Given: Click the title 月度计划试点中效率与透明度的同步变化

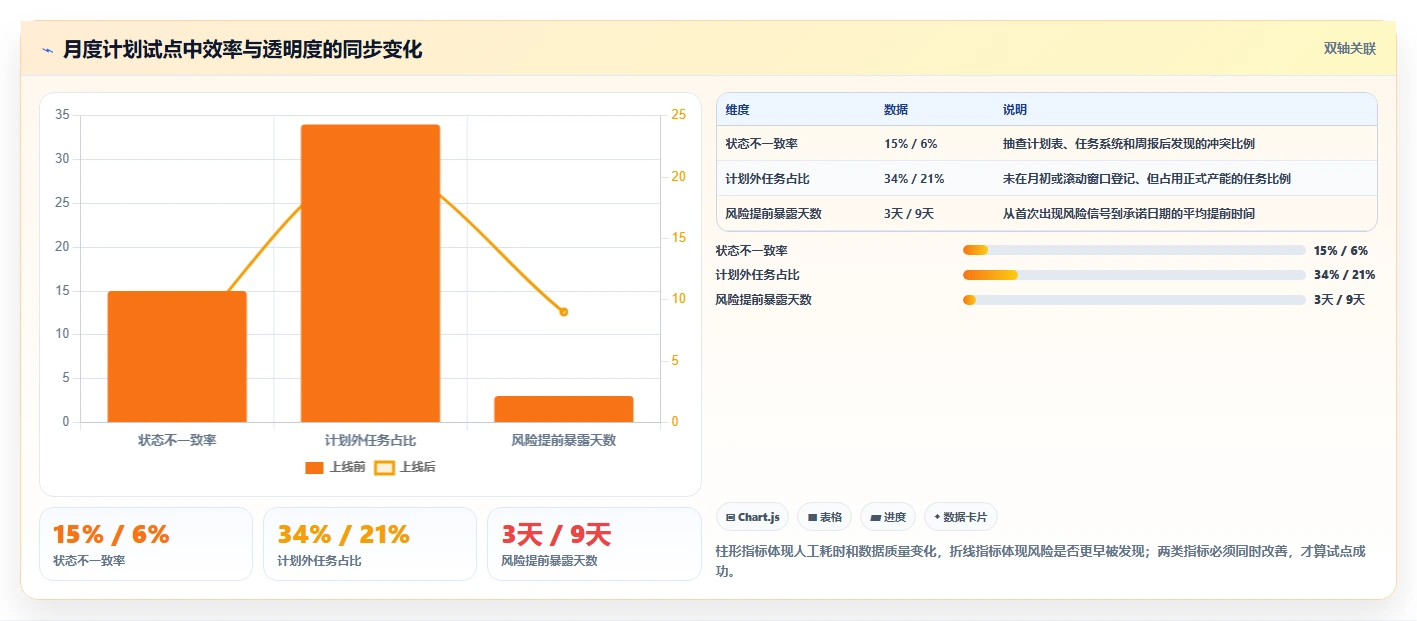Looking at the screenshot, I should tap(243, 49).
